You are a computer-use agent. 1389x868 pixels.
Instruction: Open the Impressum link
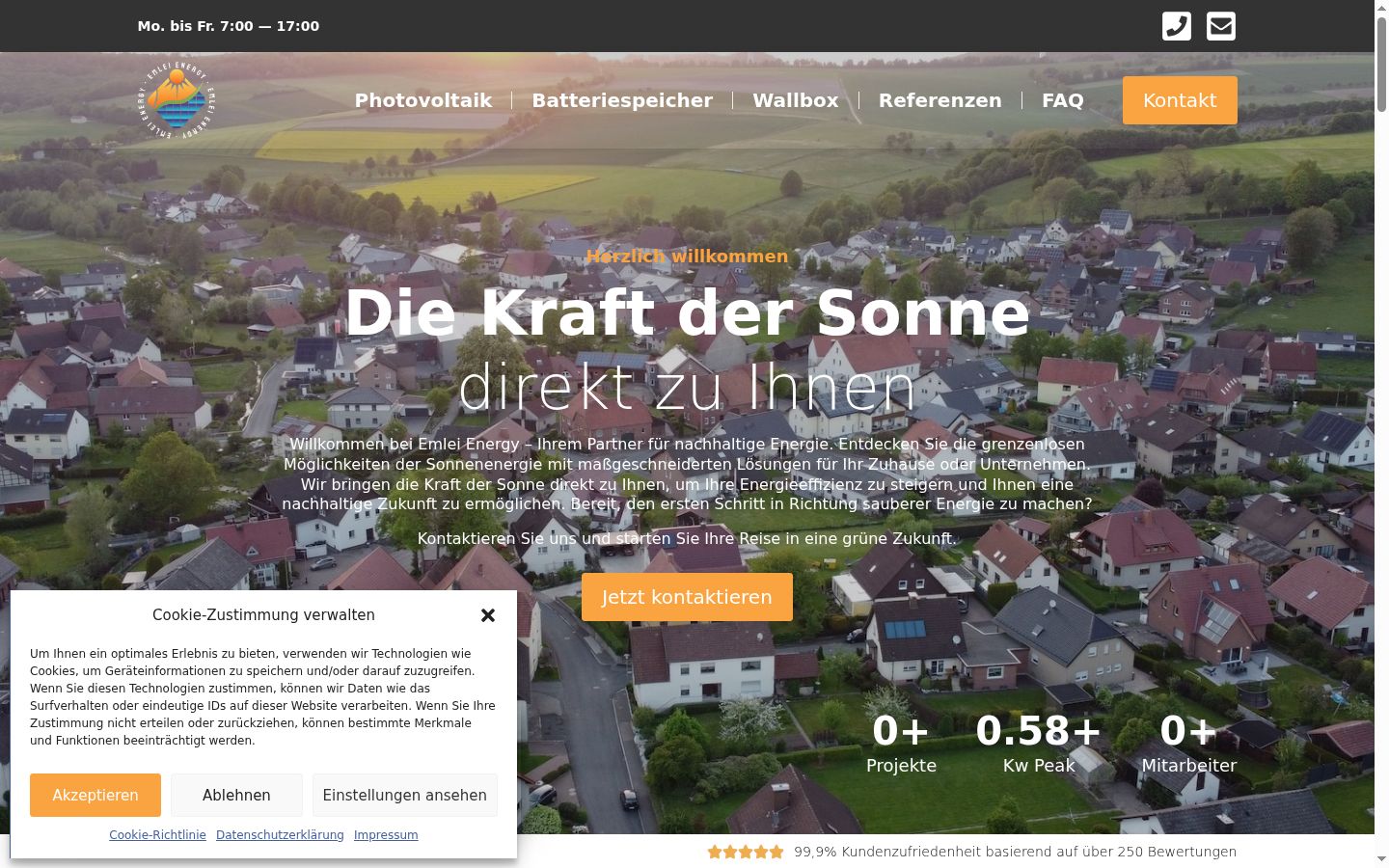click(x=386, y=835)
